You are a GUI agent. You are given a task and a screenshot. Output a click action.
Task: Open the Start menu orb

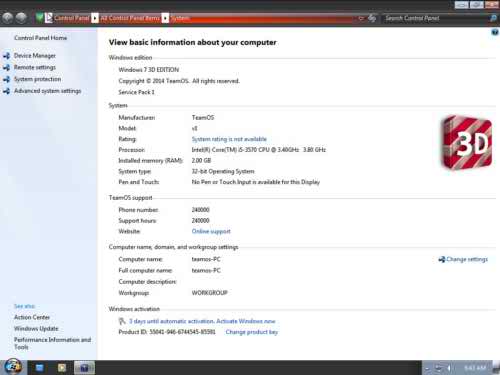click(x=13, y=367)
